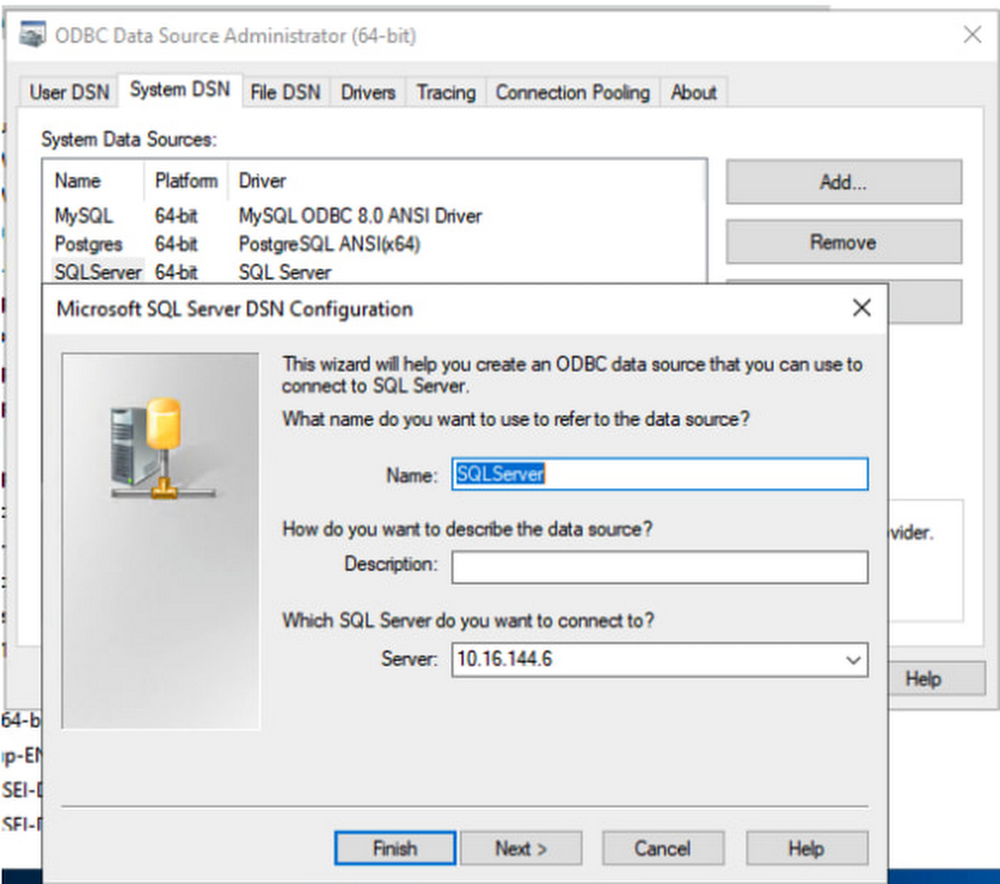Switch to the User DSN tab
This screenshot has height=884, width=1000.
(69, 92)
